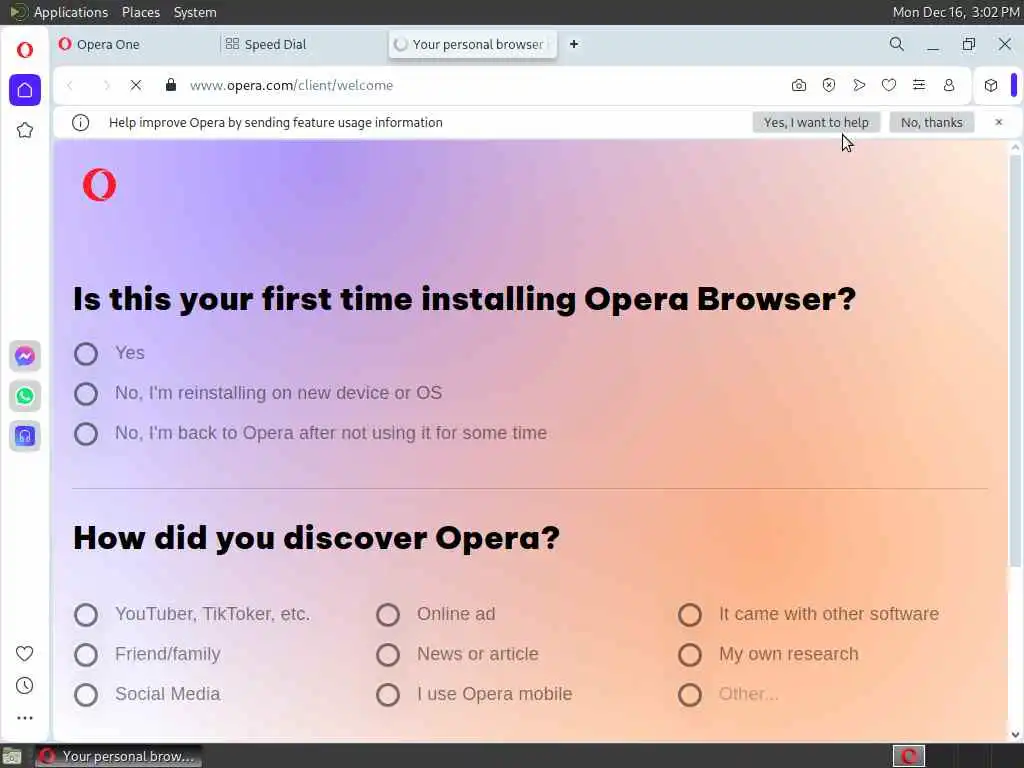Viewport: 1024px width, 768px height.
Task: Open the Extensions cube icon
Action: coord(991,85)
